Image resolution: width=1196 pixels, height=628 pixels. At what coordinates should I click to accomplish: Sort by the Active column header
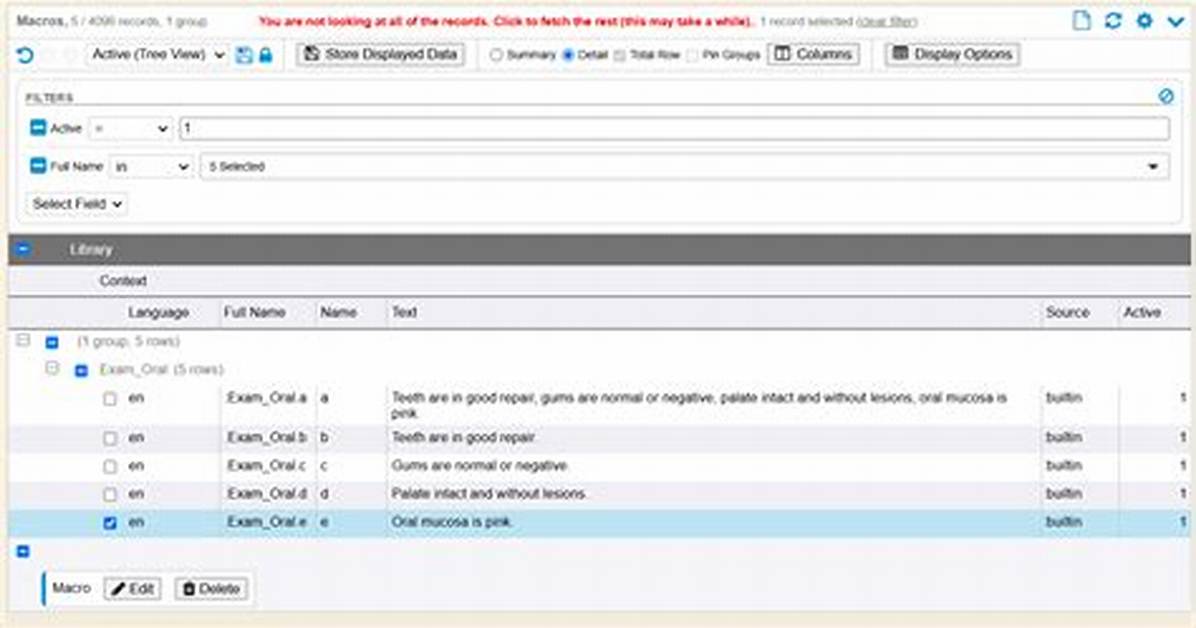(1142, 312)
